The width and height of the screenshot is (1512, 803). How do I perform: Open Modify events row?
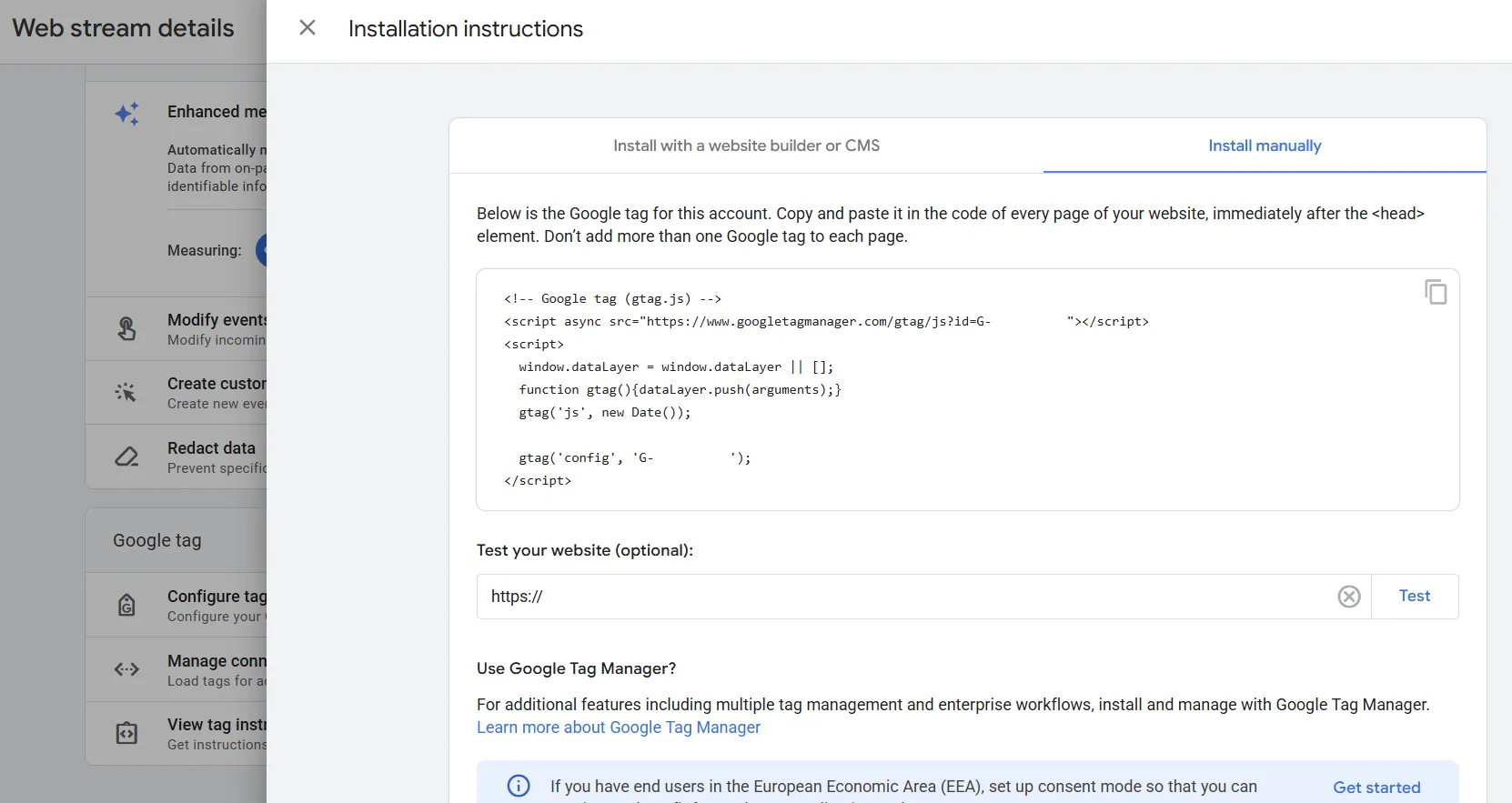(x=176, y=328)
